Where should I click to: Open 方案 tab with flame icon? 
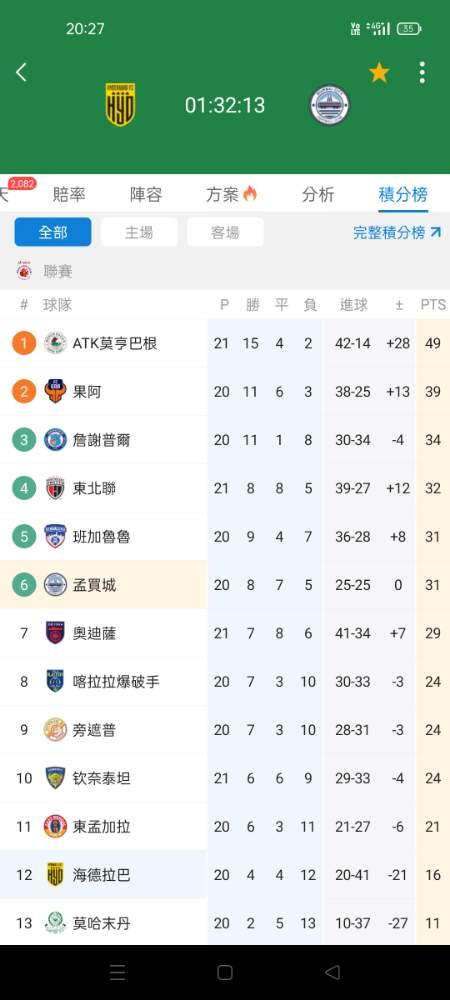pyautogui.click(x=231, y=195)
